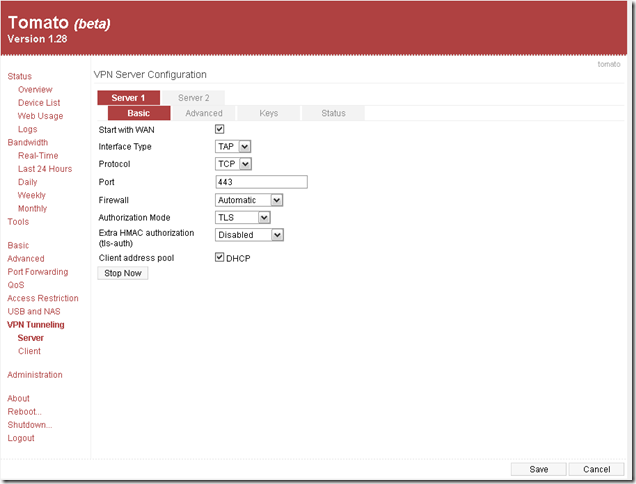This screenshot has width=636, height=484.
Task: Expand the Extra HMAC authorization dropdown
Action: pyautogui.click(x=249, y=235)
